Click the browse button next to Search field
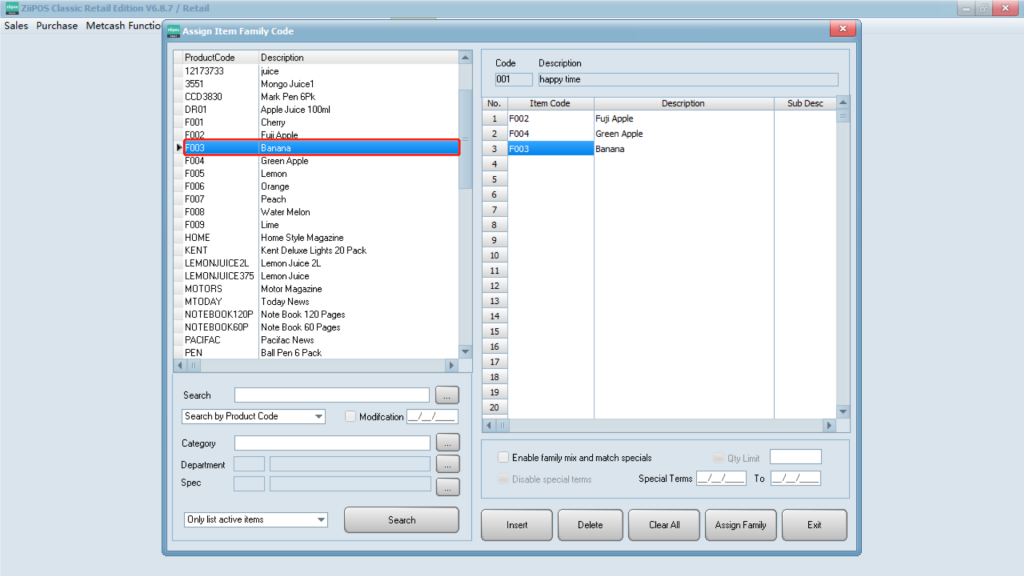Image resolution: width=1024 pixels, height=576 pixels. click(x=447, y=395)
